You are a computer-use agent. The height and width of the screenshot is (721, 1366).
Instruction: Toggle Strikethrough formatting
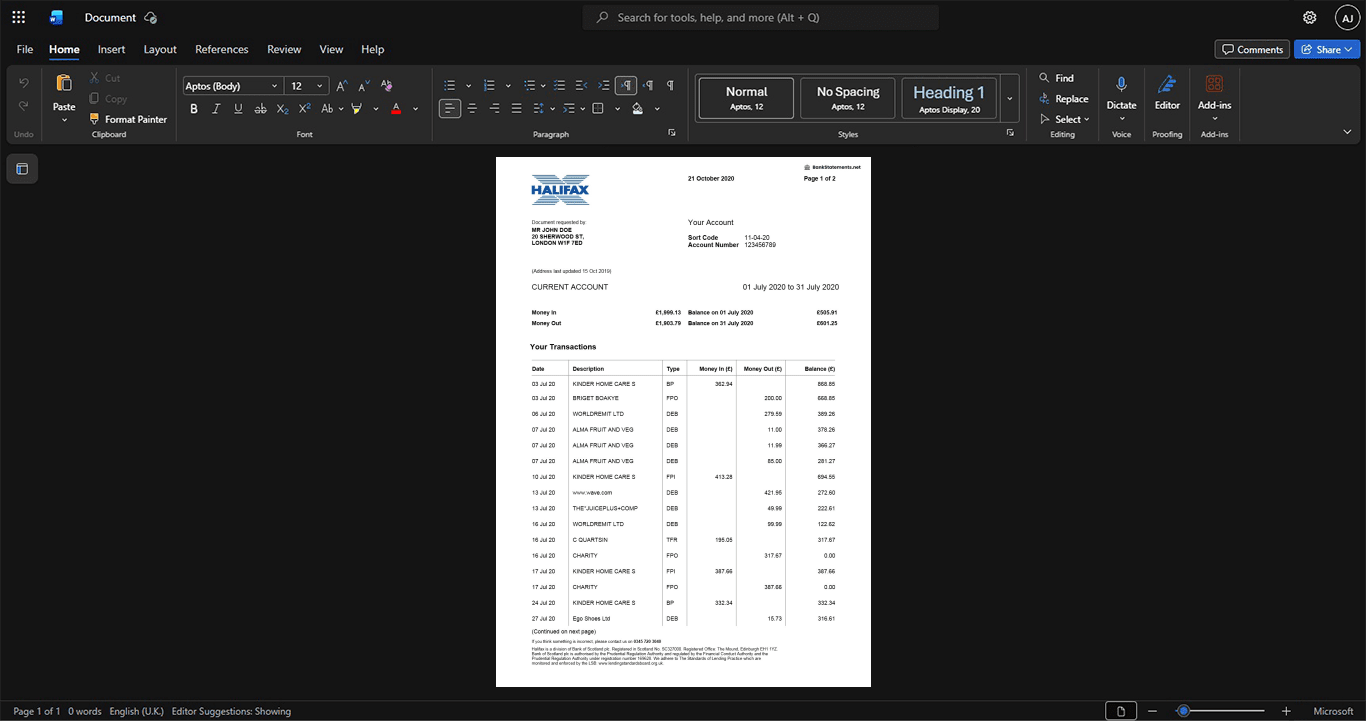(x=260, y=108)
